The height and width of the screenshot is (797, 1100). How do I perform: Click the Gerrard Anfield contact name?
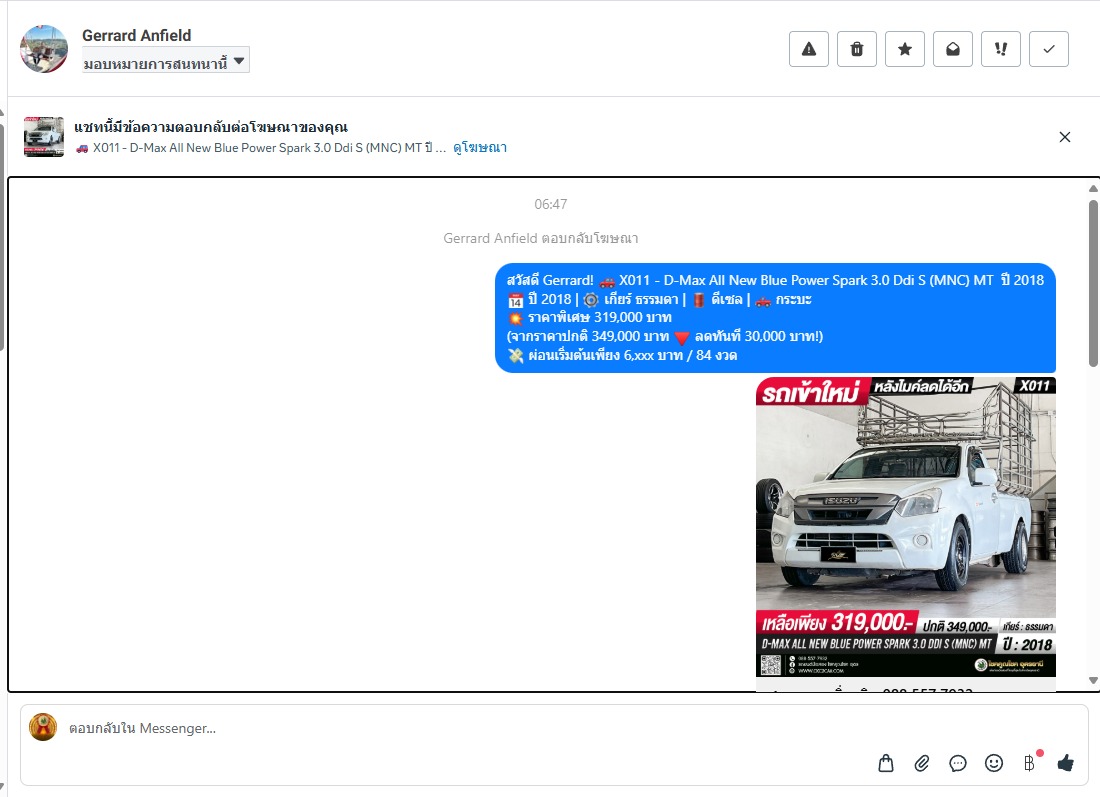click(x=137, y=35)
